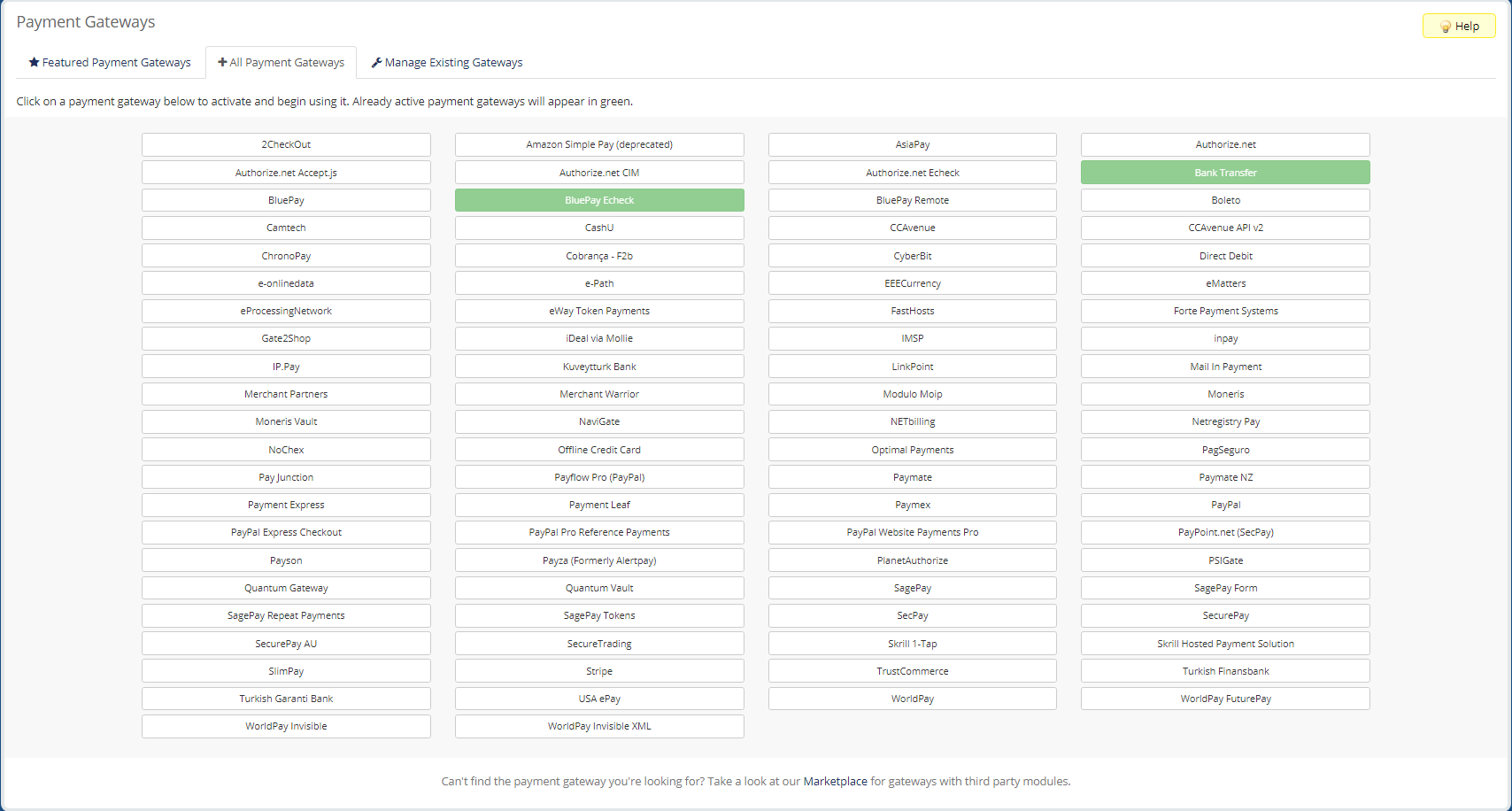1512x811 pixels.
Task: Select the e-onlinedata gateway
Action: point(286,283)
